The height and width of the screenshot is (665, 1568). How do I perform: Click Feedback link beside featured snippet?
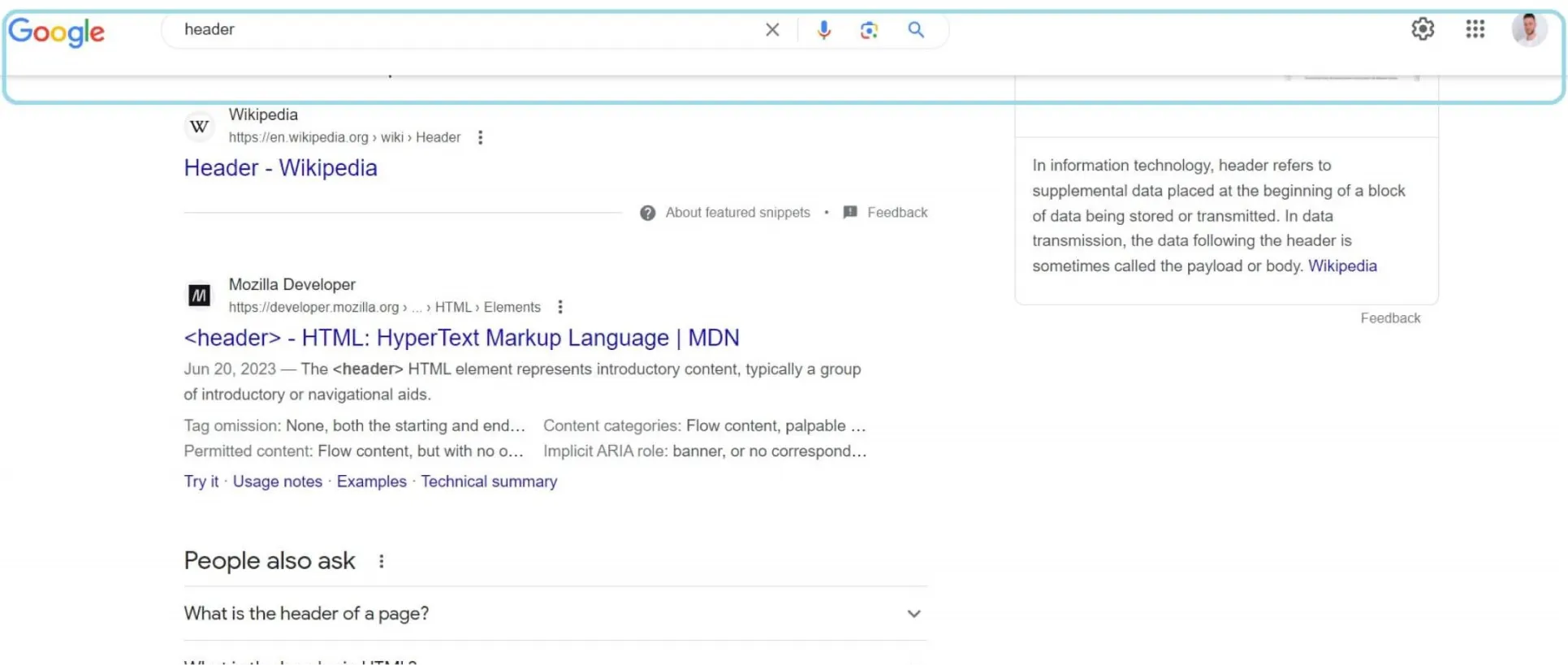pos(897,213)
